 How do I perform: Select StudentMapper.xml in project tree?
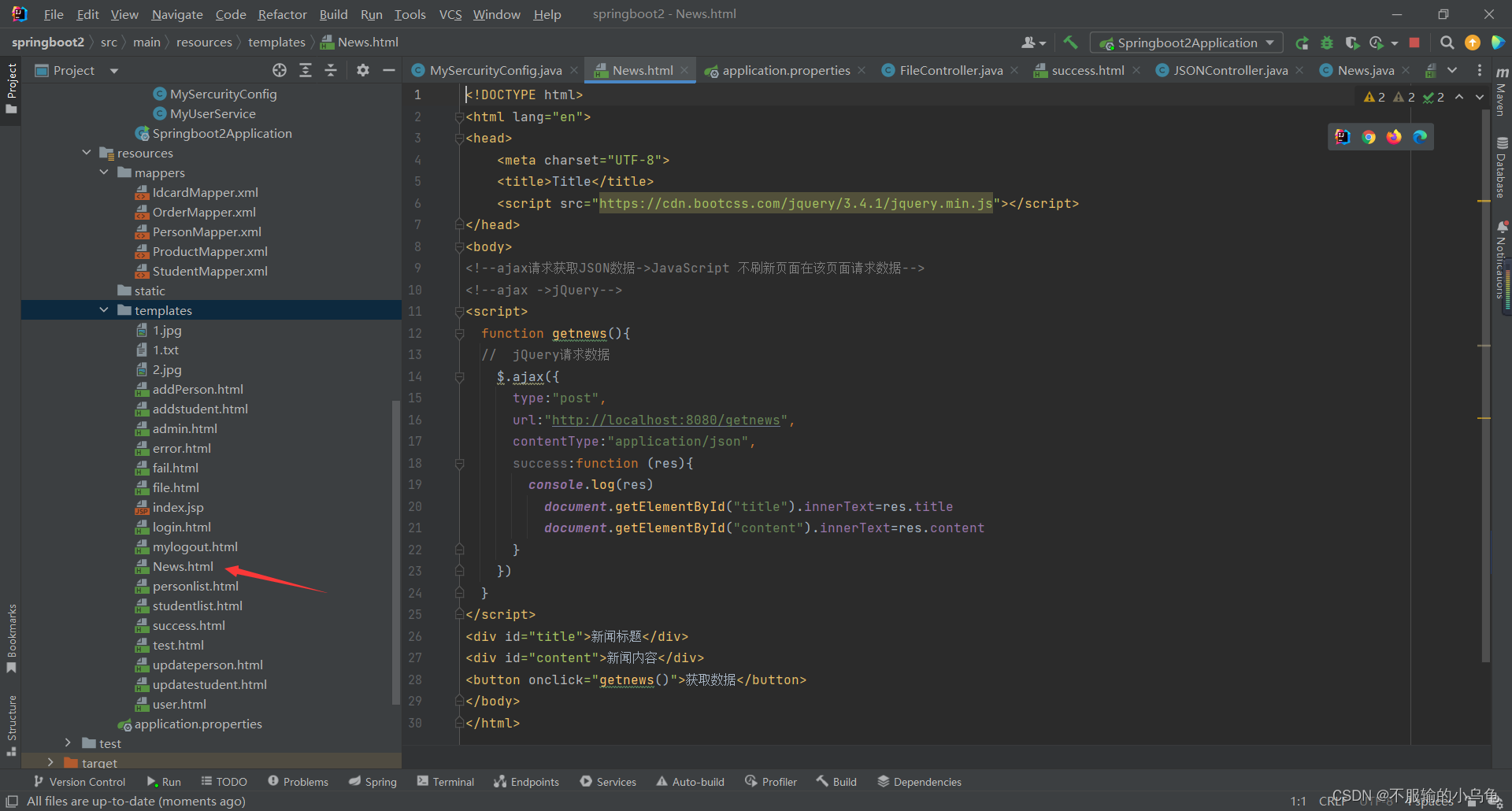tap(209, 271)
